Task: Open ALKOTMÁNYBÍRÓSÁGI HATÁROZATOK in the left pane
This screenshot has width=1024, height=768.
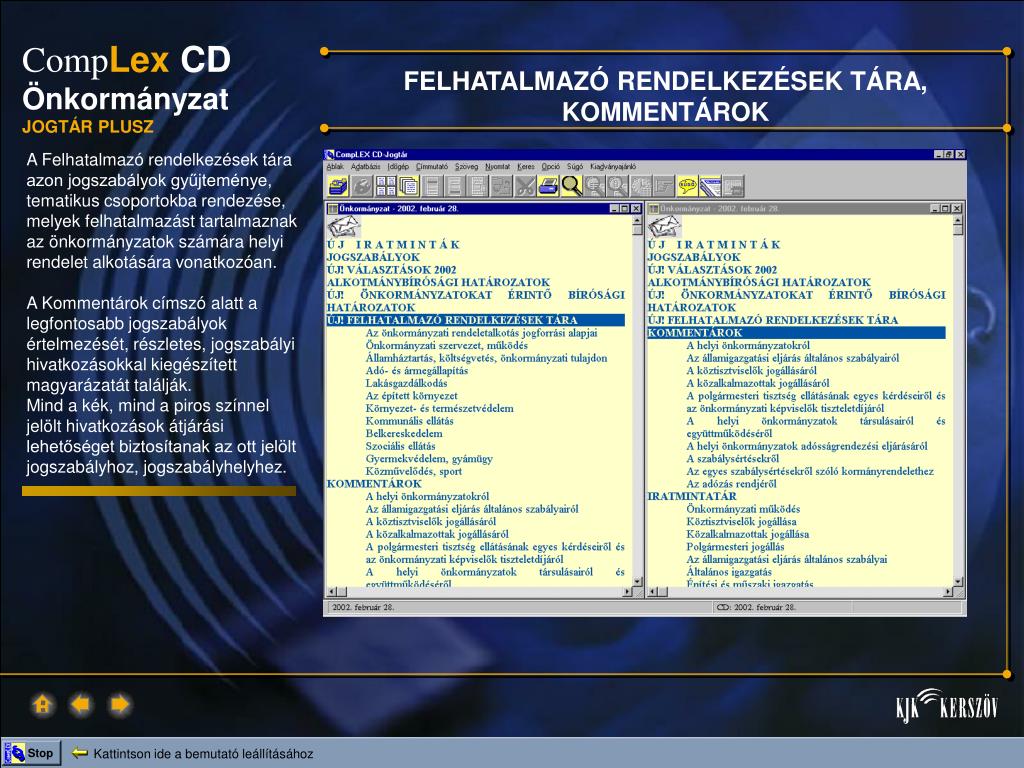Action: [438, 282]
